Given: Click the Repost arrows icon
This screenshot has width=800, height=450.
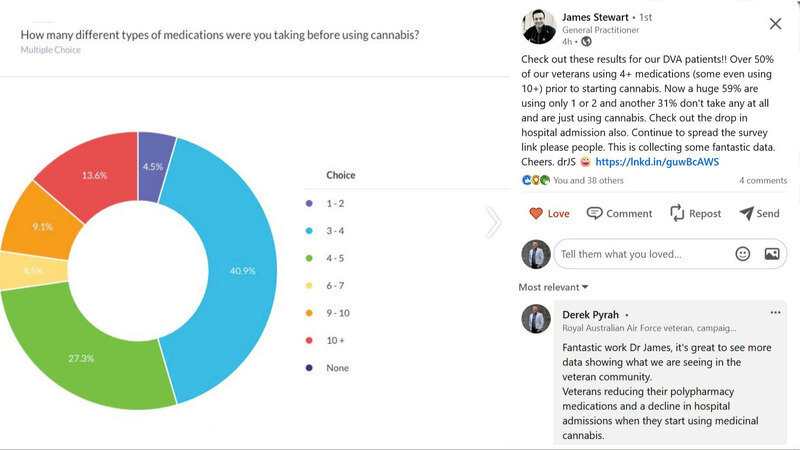Looking at the screenshot, I should point(677,213).
